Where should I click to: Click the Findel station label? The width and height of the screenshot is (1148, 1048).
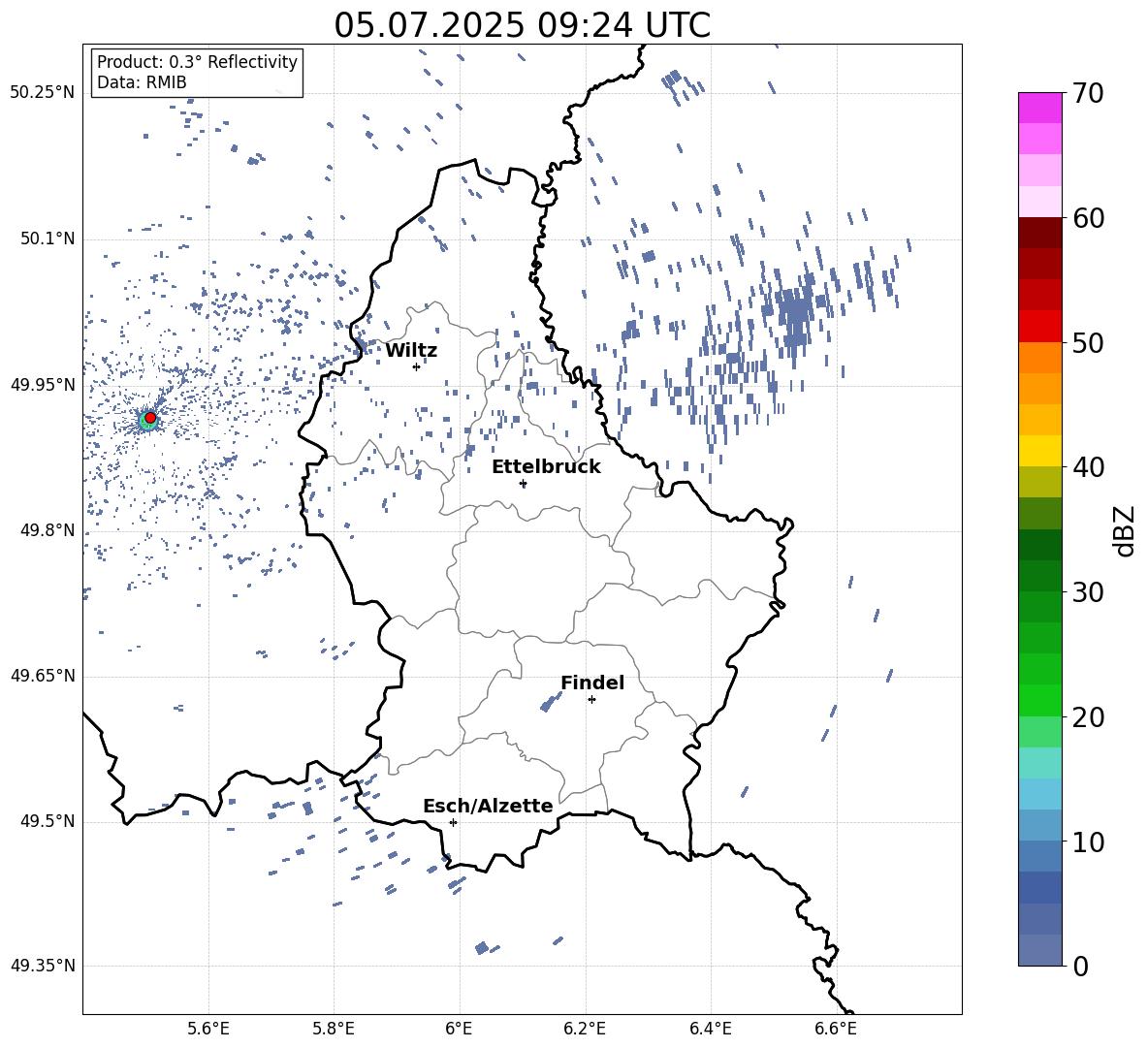(x=592, y=683)
